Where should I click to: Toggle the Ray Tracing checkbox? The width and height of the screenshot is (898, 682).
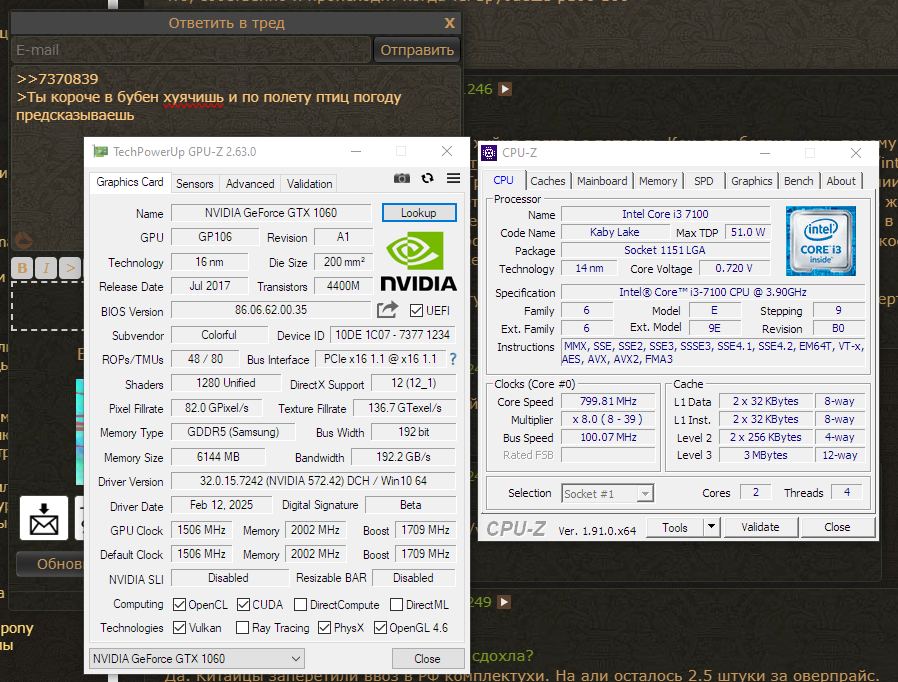pos(242,628)
